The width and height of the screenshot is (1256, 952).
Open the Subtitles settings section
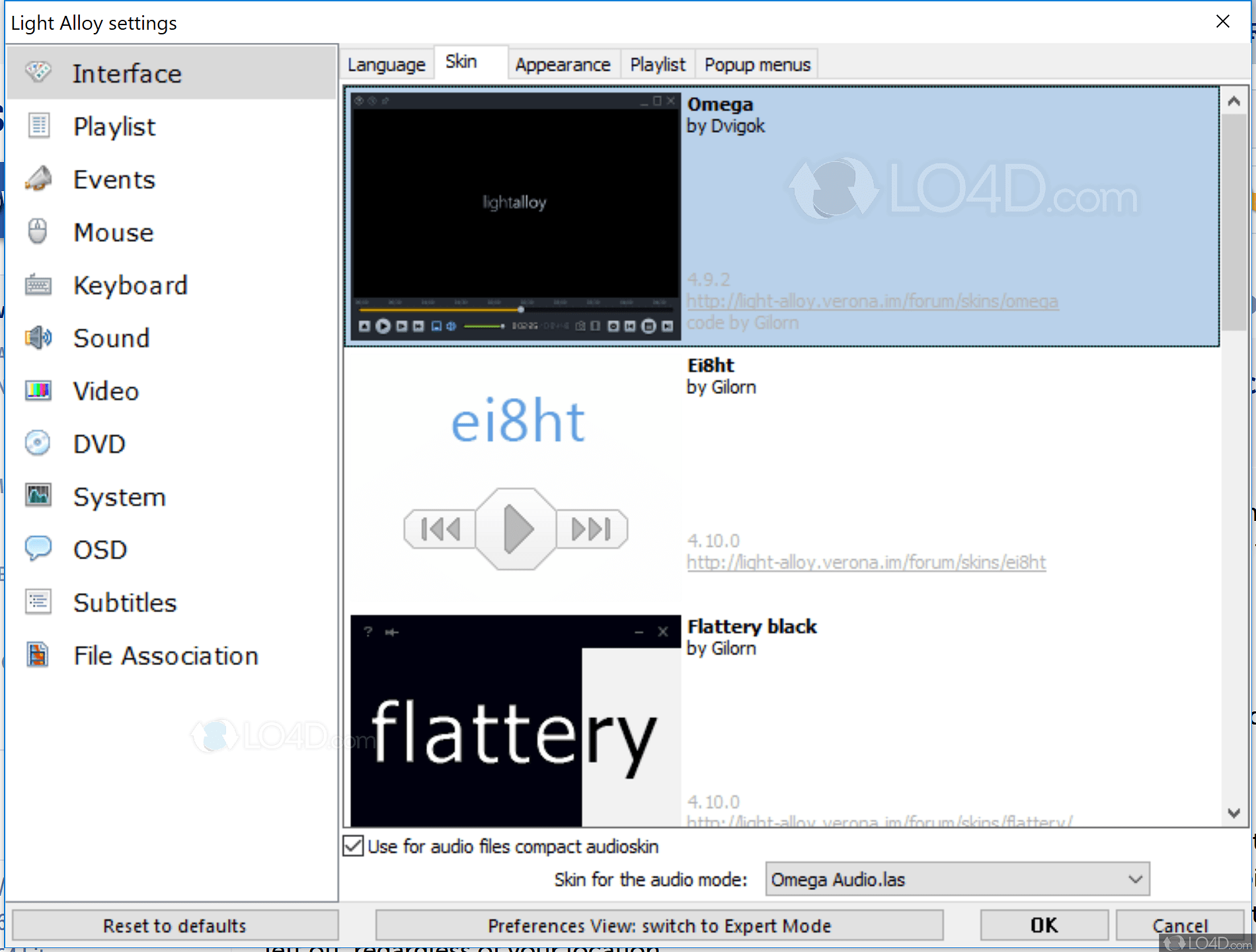tap(124, 602)
